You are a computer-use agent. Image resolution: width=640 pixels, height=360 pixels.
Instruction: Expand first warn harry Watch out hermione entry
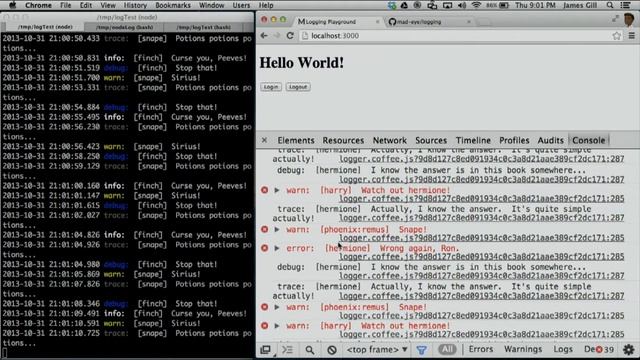pyautogui.click(x=277, y=190)
